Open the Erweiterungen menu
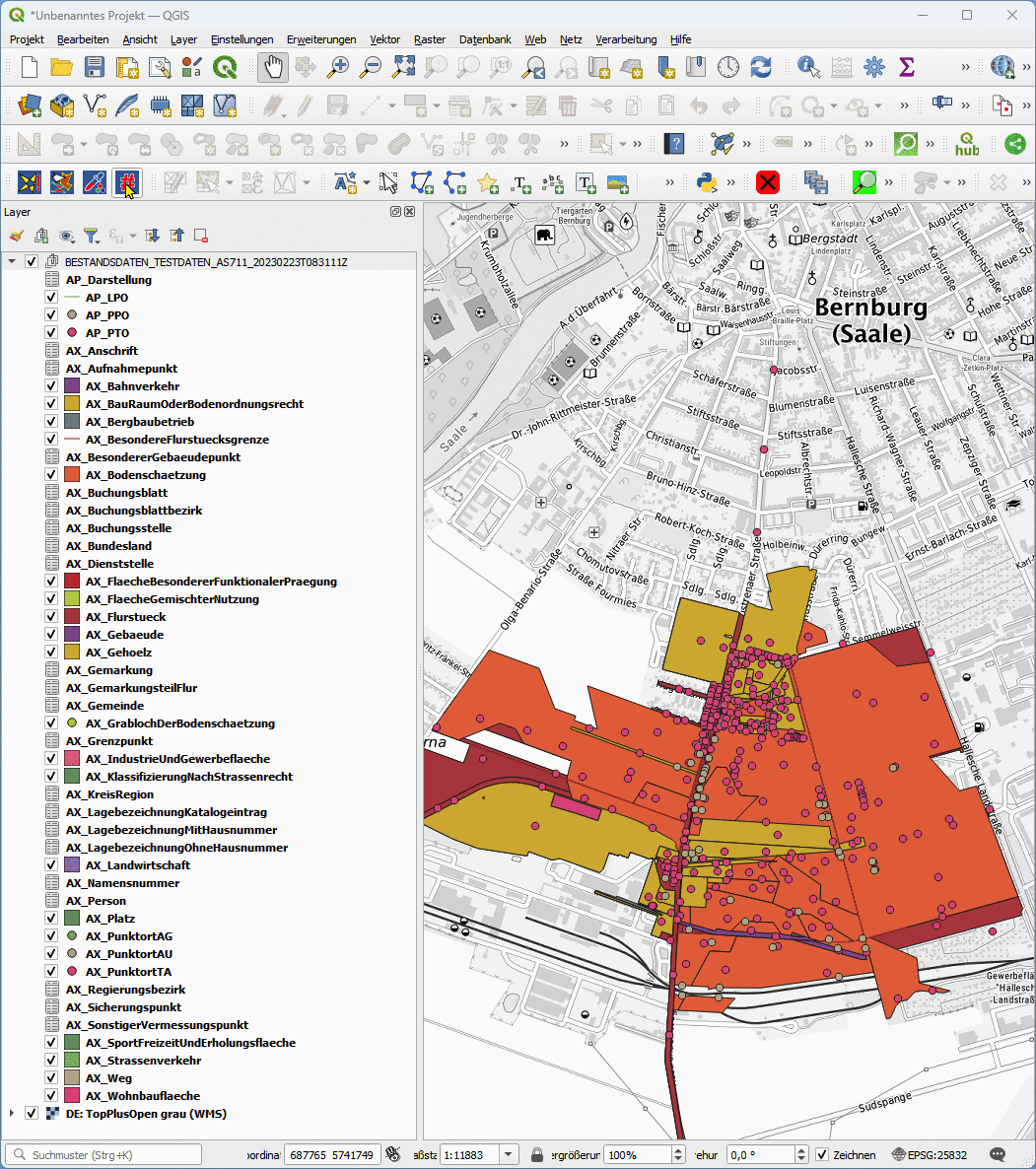Image resolution: width=1036 pixels, height=1169 pixels. 321,39
